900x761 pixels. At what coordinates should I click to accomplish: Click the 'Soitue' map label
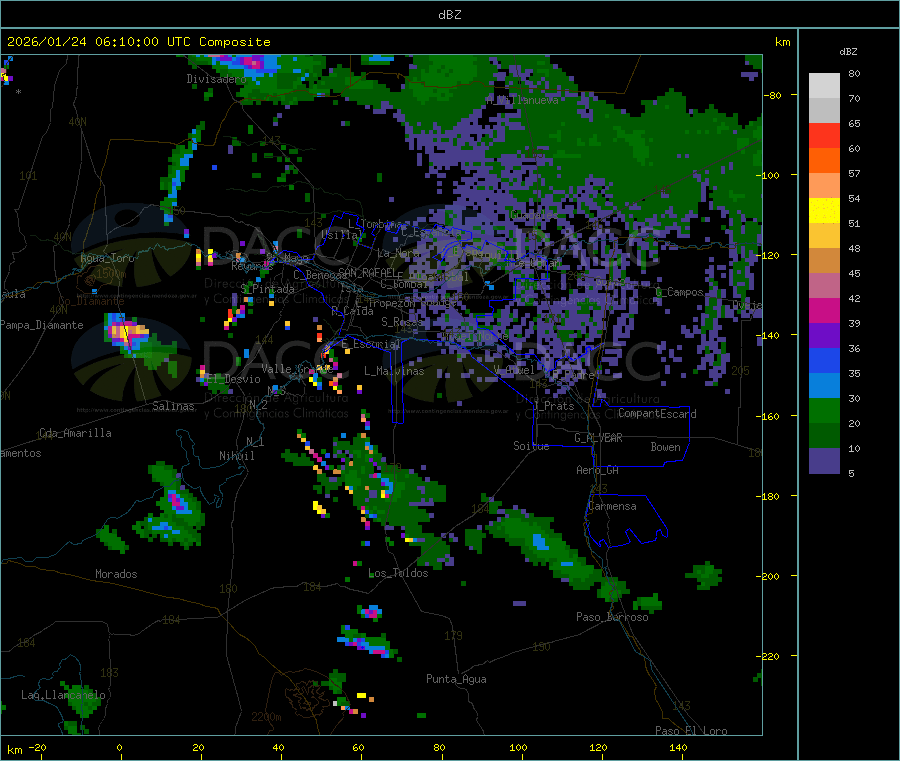pos(531,446)
